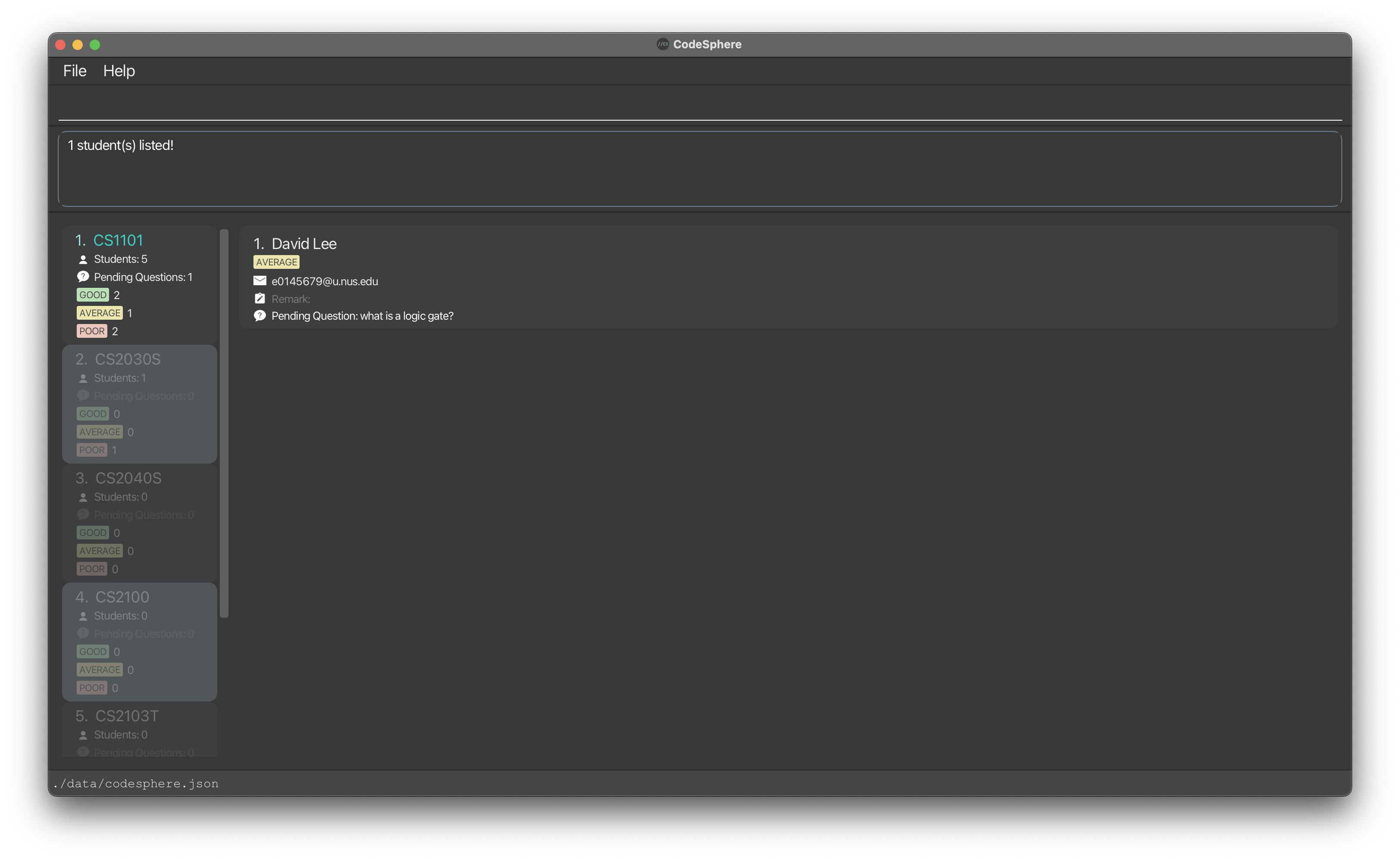The image size is (1400, 860).
Task: Click the Remark note icon
Action: click(x=260, y=298)
